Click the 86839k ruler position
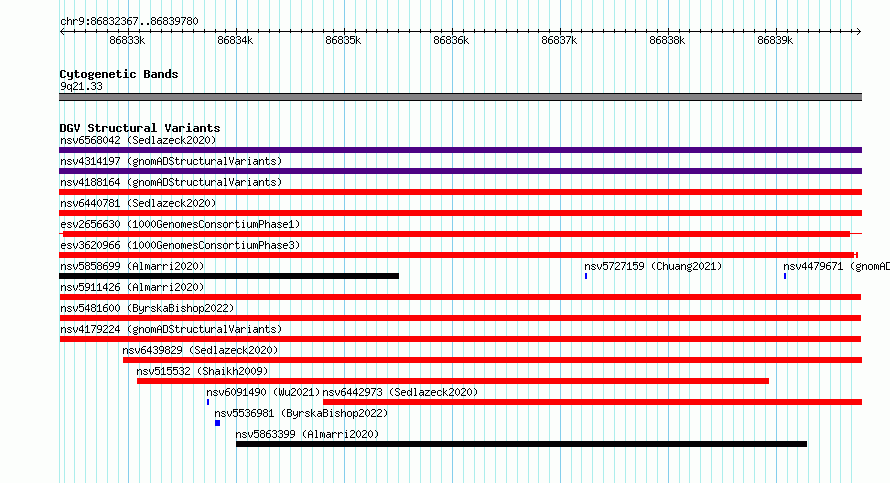890x483 pixels. click(x=775, y=40)
